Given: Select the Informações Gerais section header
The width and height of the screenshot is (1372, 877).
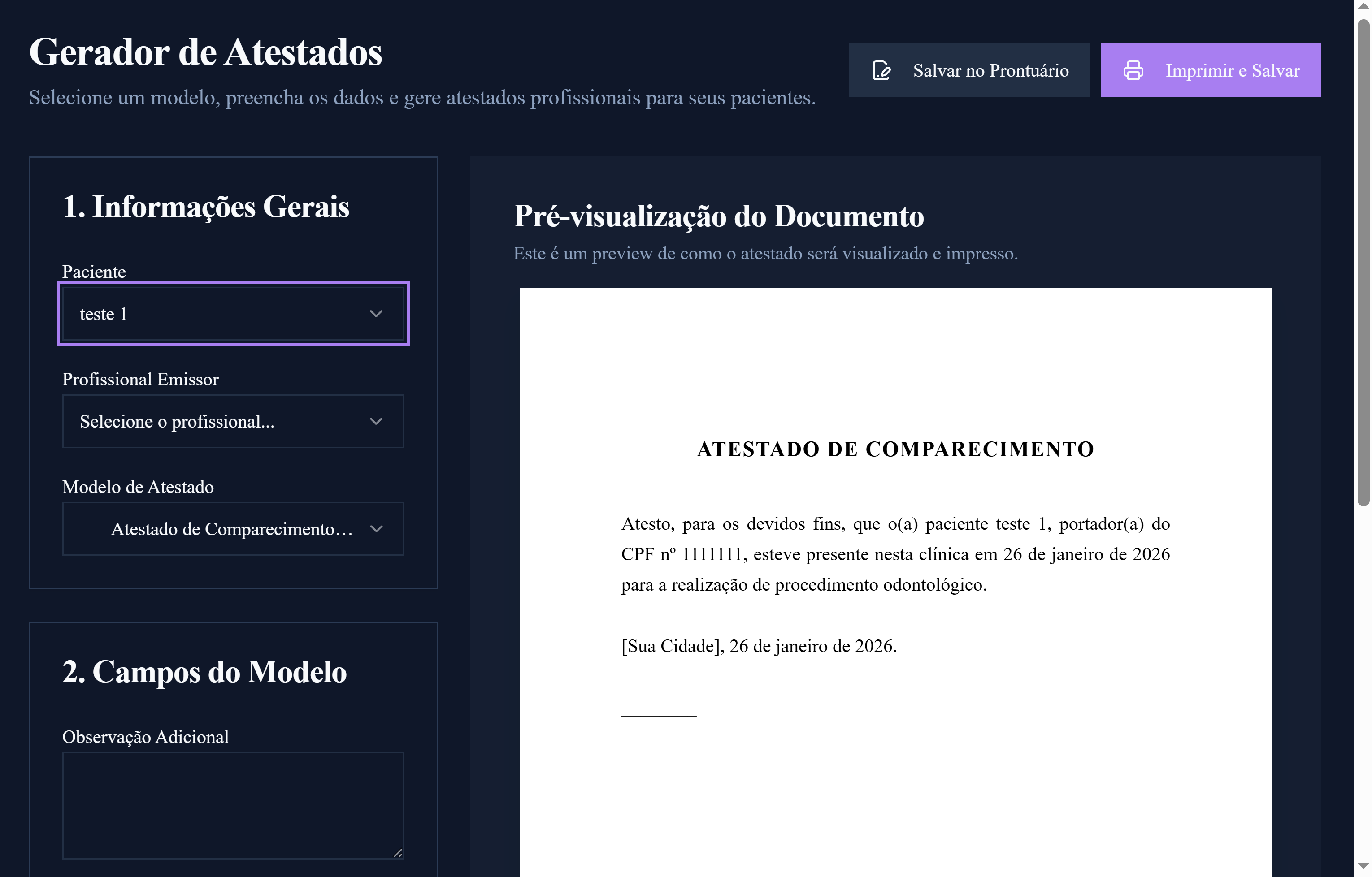Looking at the screenshot, I should (x=206, y=207).
